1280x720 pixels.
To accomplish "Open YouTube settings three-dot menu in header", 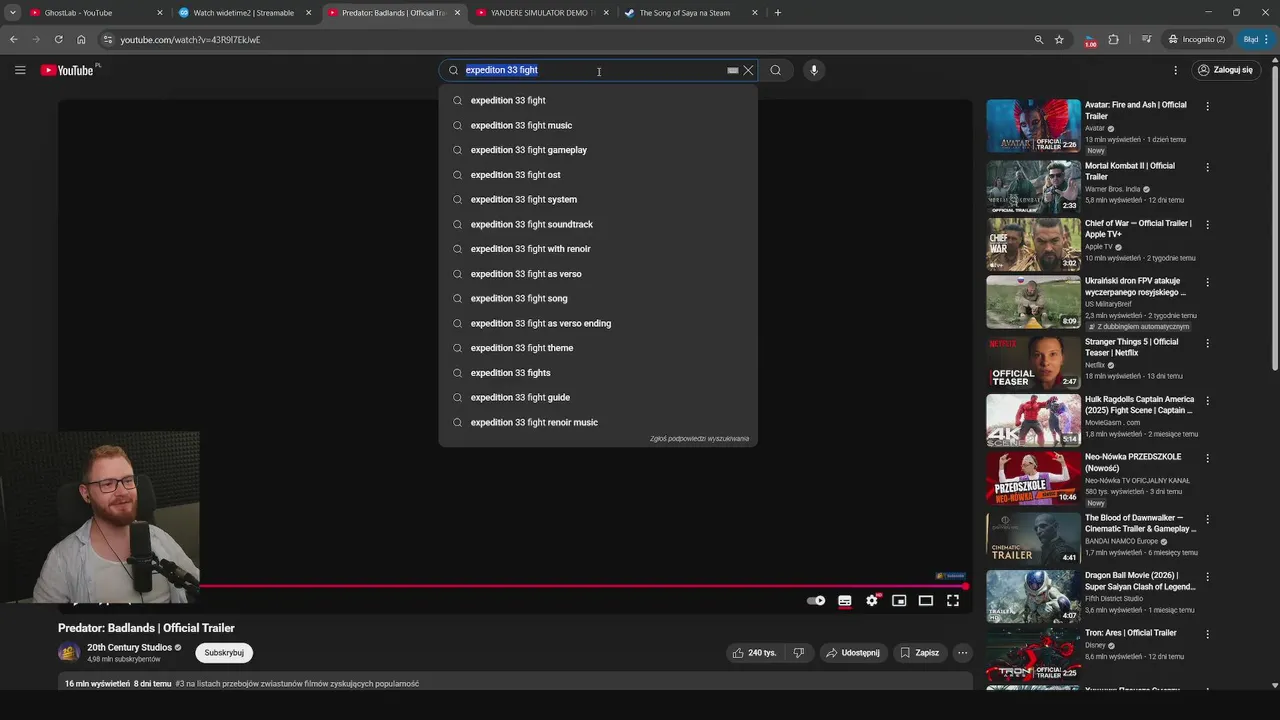I will point(1175,70).
